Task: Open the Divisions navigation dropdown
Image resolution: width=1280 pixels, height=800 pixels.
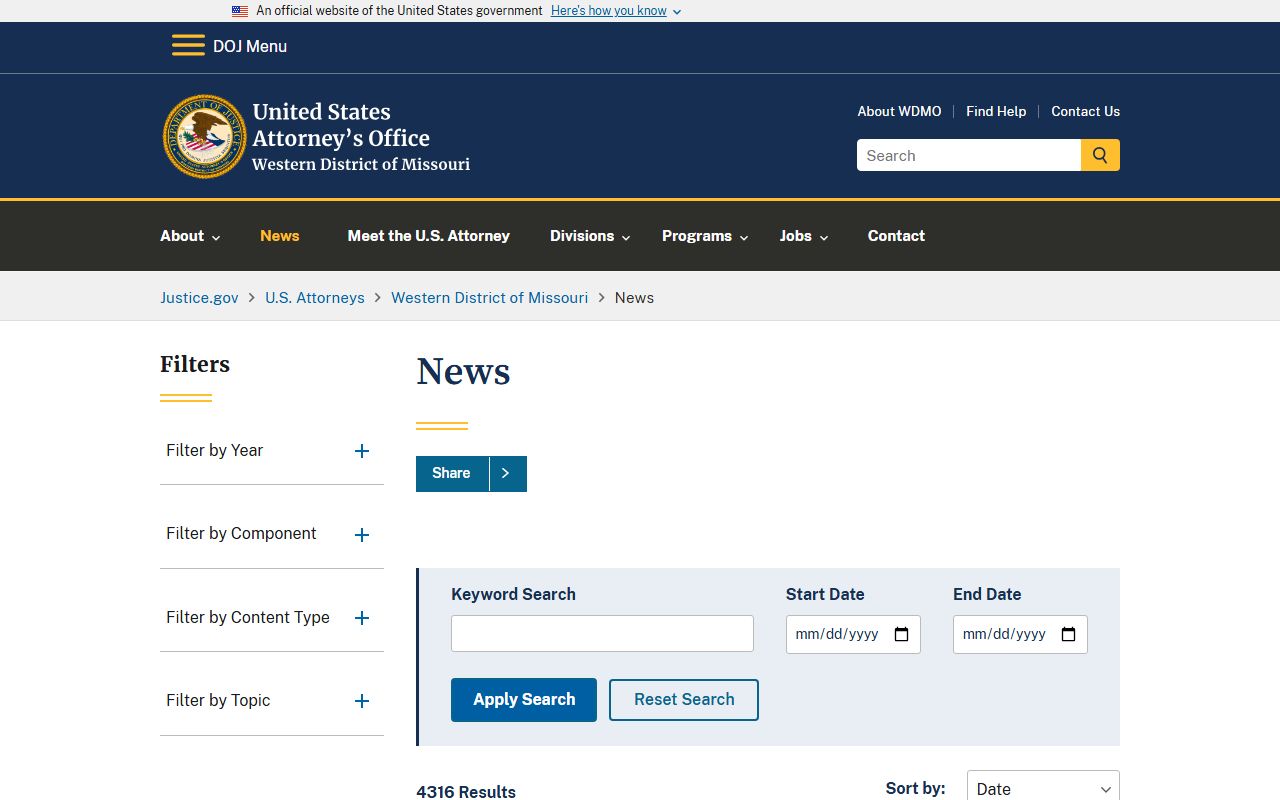Action: pyautogui.click(x=590, y=236)
